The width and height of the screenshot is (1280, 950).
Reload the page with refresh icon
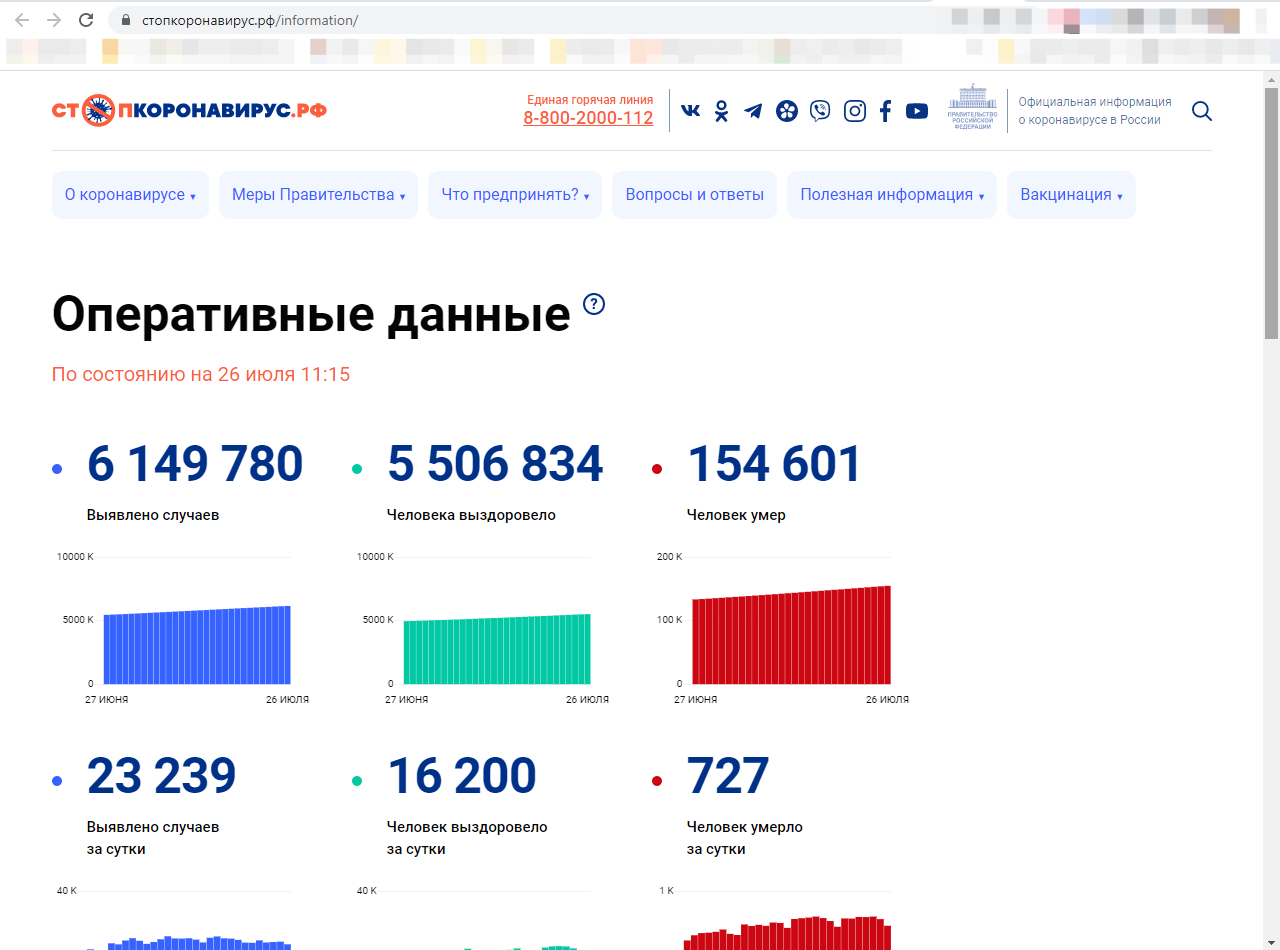point(86,20)
